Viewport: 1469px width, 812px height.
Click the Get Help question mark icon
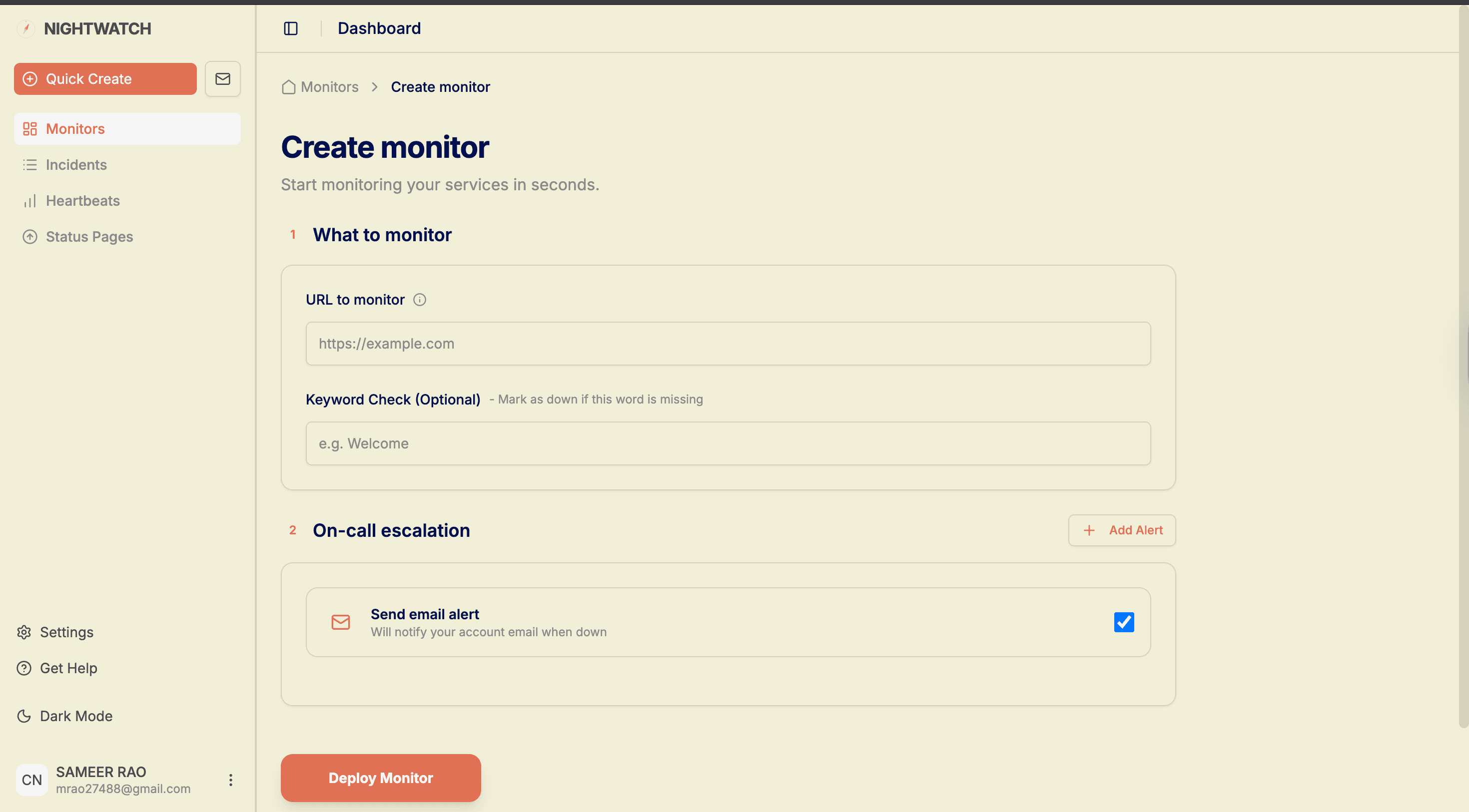24,668
